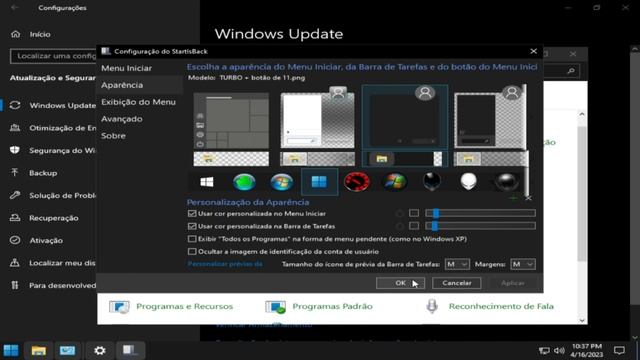This screenshot has height=360, width=640.
Task: Click the Windows Start button on the taskbar
Action: (x=11, y=350)
